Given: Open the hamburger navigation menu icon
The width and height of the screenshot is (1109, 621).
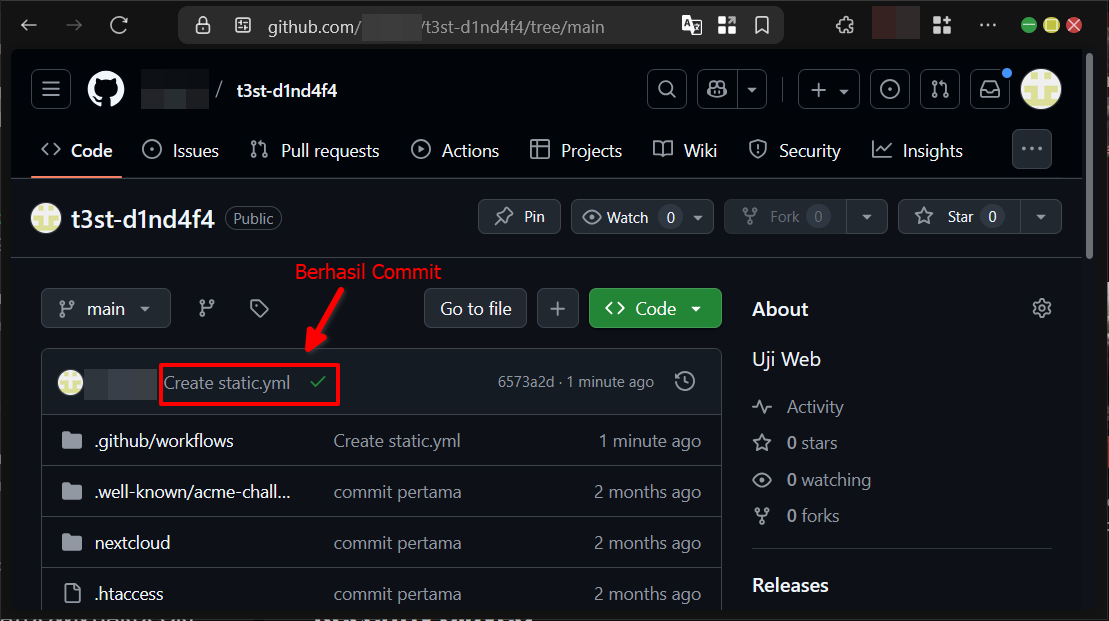Looking at the screenshot, I should coord(51,89).
